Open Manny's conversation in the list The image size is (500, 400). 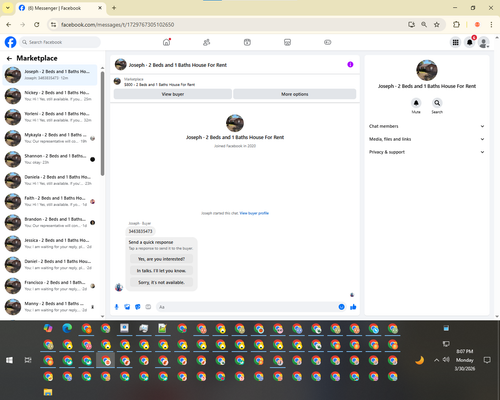click(50, 307)
